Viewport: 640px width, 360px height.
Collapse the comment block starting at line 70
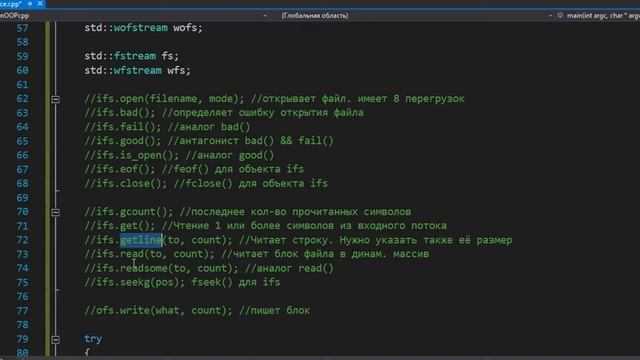tap(56, 212)
